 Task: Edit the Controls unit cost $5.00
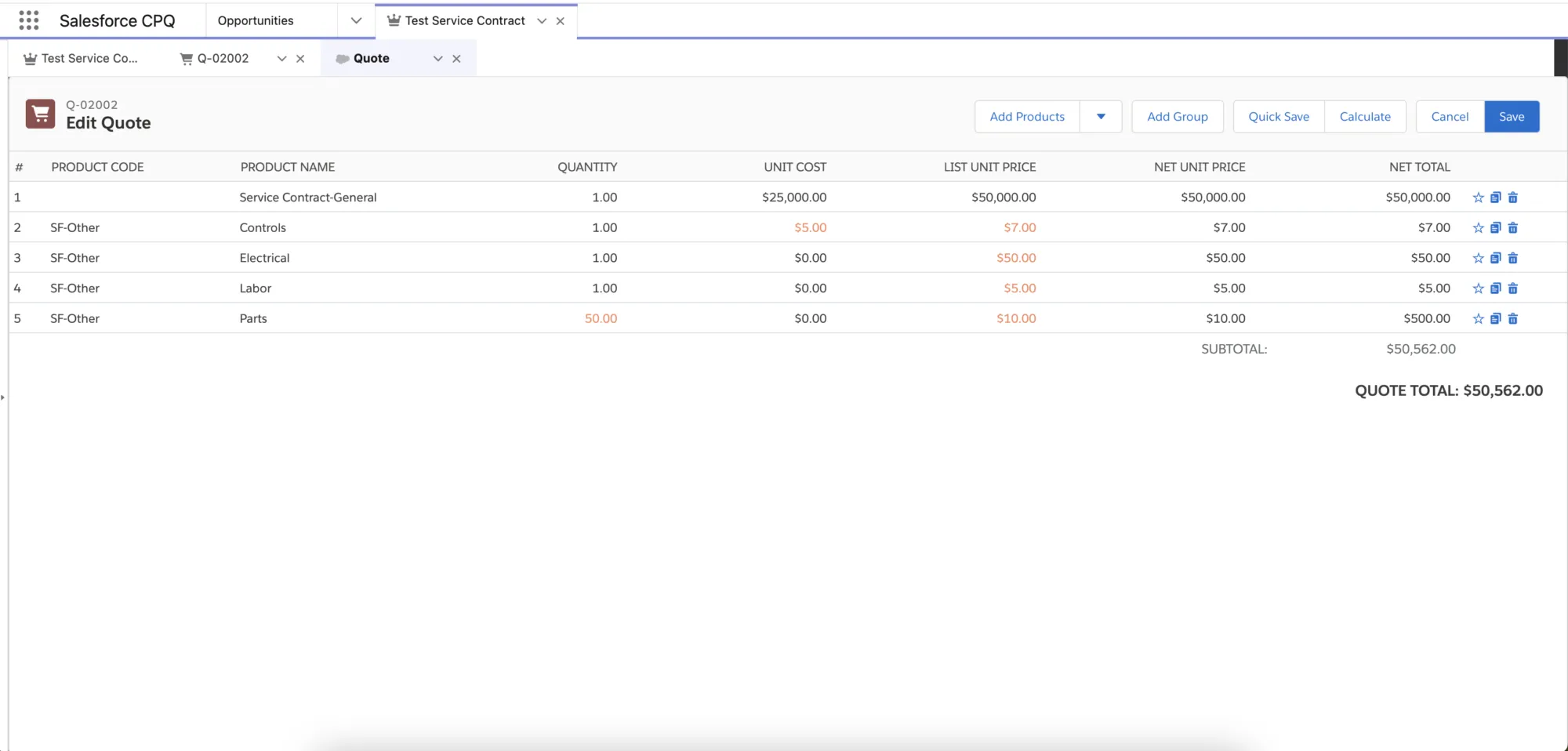point(811,228)
